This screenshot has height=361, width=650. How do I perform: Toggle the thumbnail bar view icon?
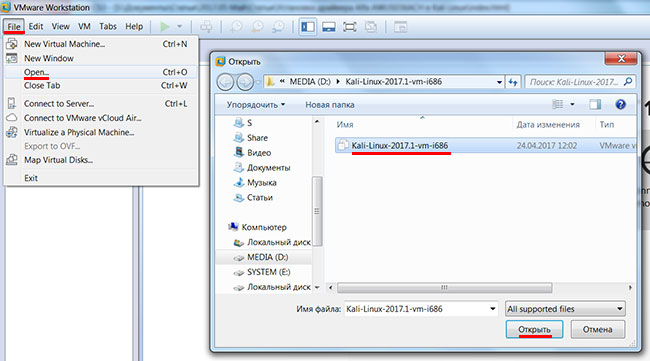pos(329,27)
